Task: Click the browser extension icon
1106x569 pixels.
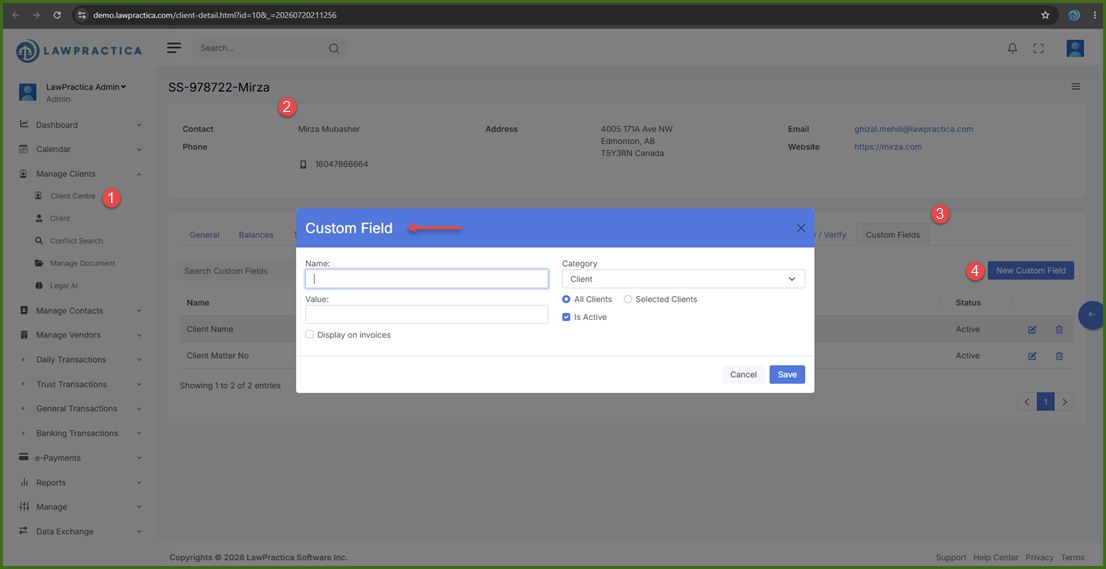Action: pyautogui.click(x=1074, y=15)
